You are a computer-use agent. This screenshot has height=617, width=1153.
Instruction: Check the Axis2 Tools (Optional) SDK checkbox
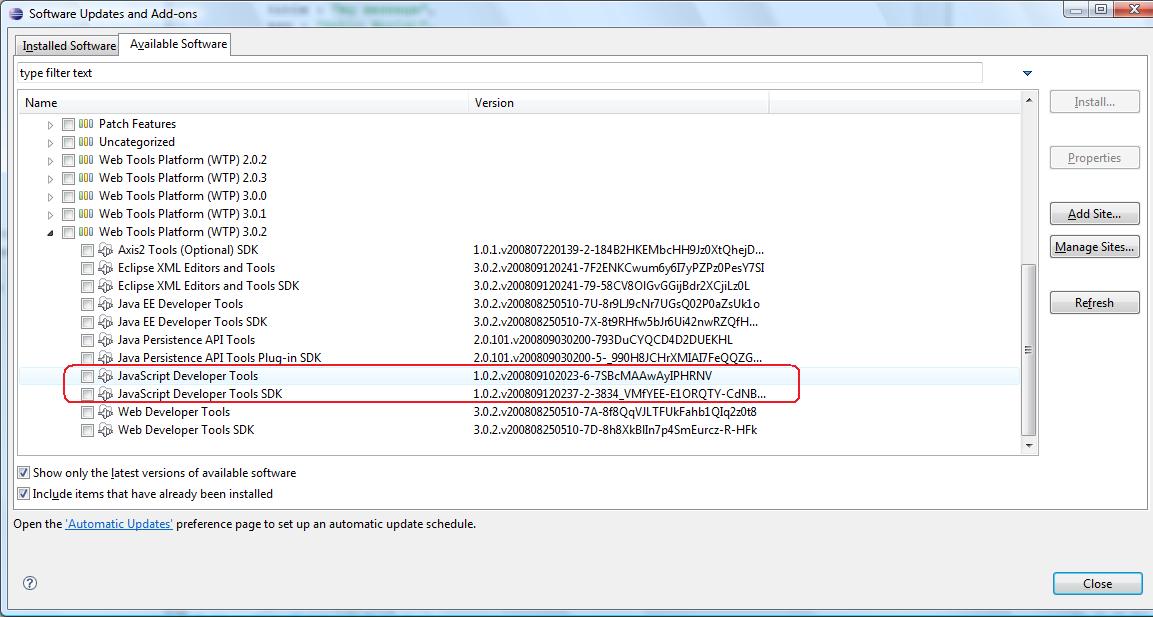[88, 250]
